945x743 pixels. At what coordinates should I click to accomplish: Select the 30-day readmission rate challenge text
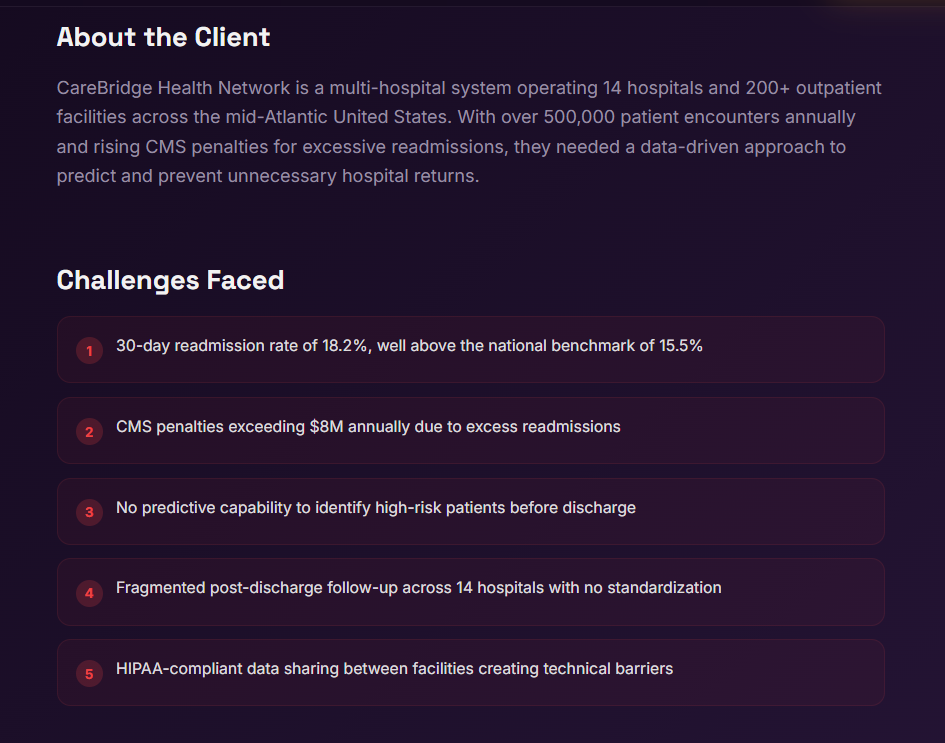pos(409,346)
